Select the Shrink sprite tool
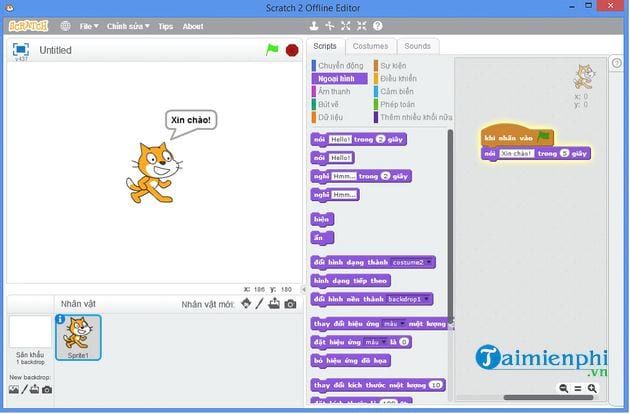 (362, 26)
